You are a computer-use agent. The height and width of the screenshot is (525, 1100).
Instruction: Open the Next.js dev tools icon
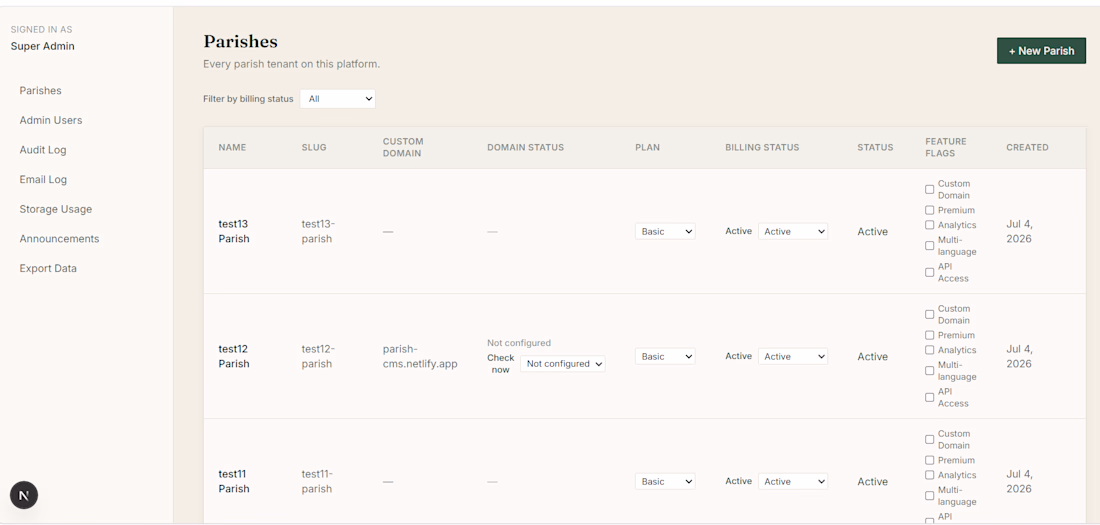coord(24,496)
